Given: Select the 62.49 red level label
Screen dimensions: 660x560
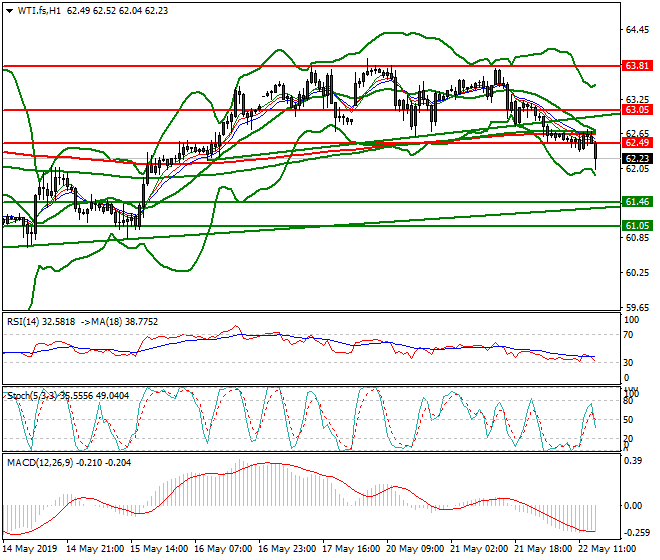Looking at the screenshot, I should [x=637, y=143].
